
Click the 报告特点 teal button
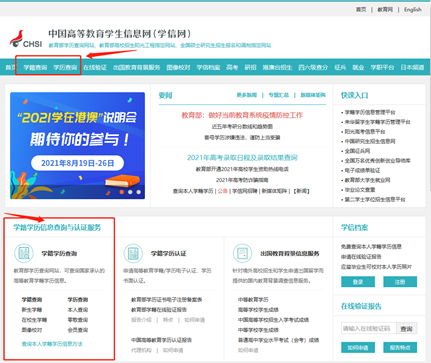tap(400, 347)
